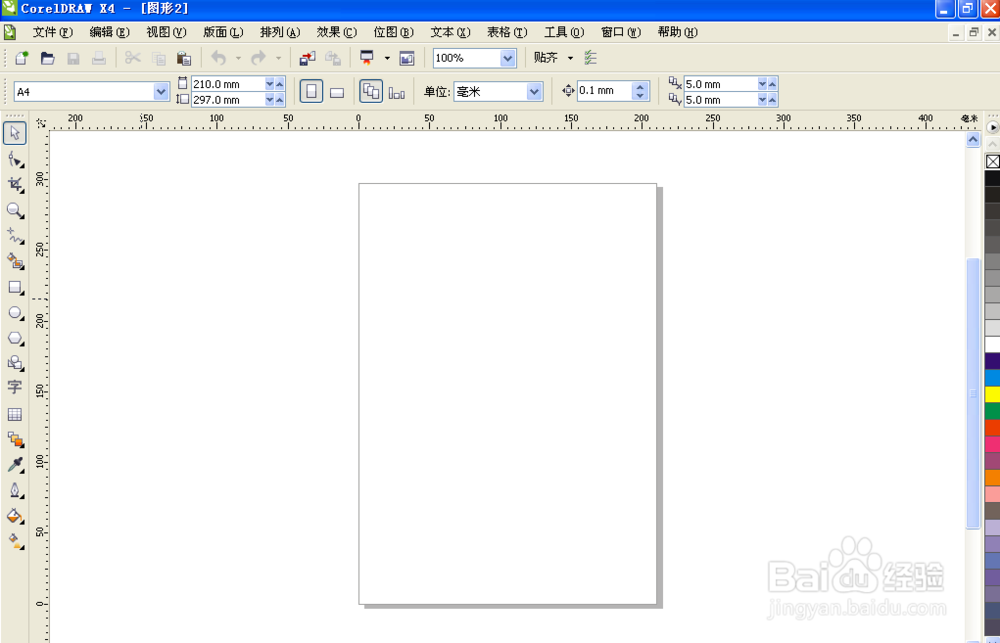Viewport: 1000px width, 643px height.
Task: Open the Fill tool
Action: [x=15, y=515]
